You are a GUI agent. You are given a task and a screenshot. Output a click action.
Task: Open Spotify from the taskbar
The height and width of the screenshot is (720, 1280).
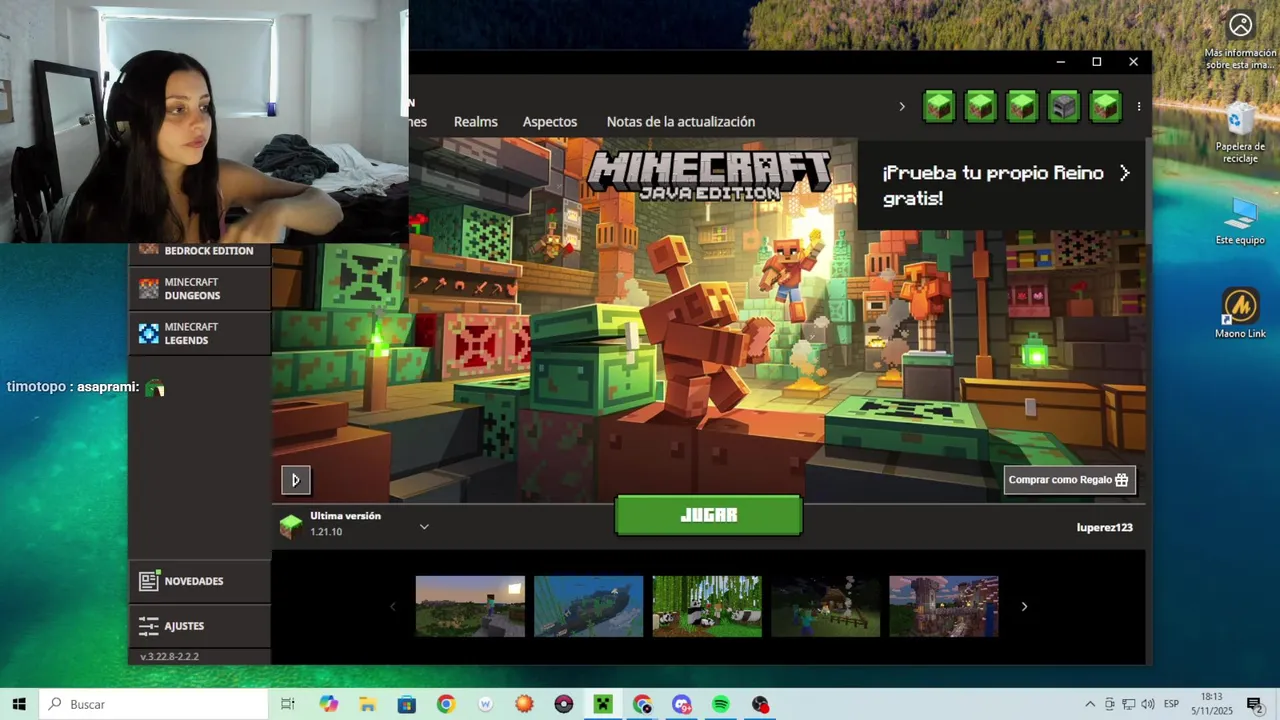click(721, 704)
